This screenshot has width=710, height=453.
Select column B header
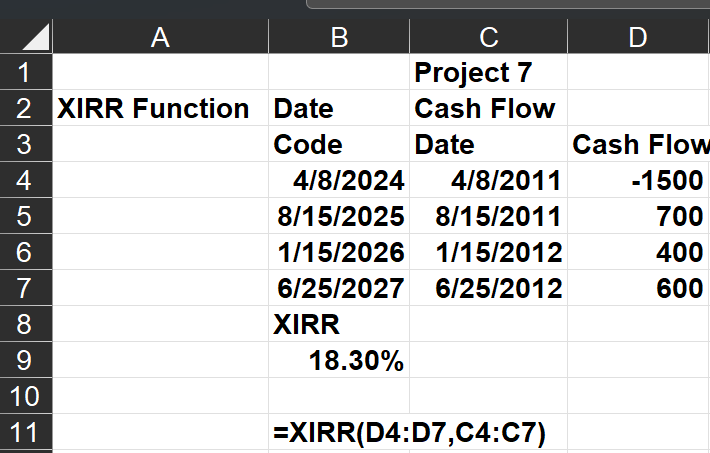coord(339,38)
